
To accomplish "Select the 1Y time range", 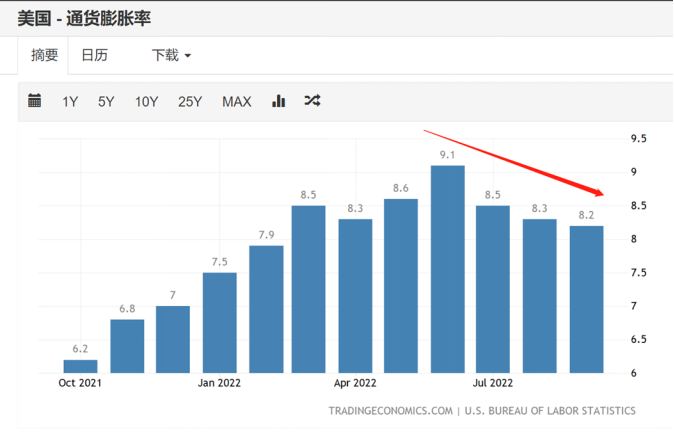I will click(70, 101).
